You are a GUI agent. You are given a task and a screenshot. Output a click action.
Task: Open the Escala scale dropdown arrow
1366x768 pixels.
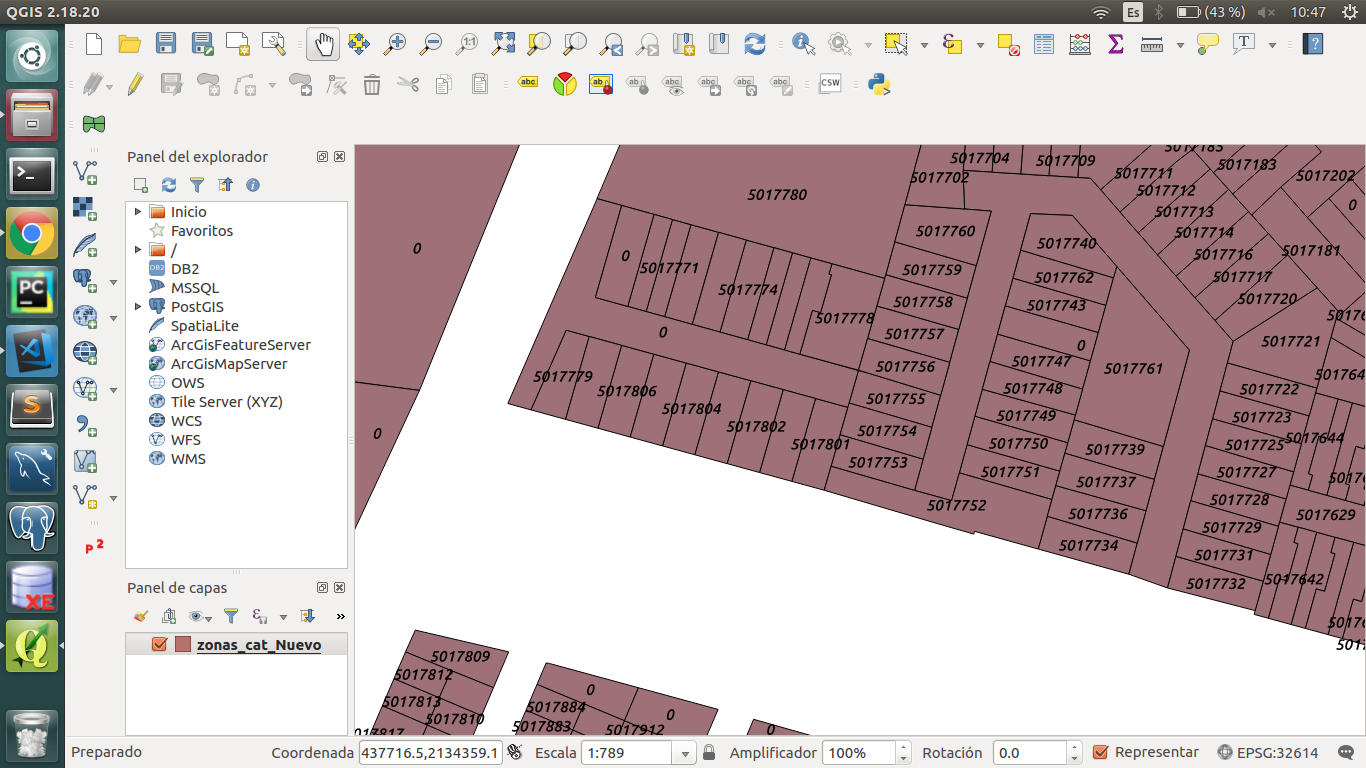[685, 753]
